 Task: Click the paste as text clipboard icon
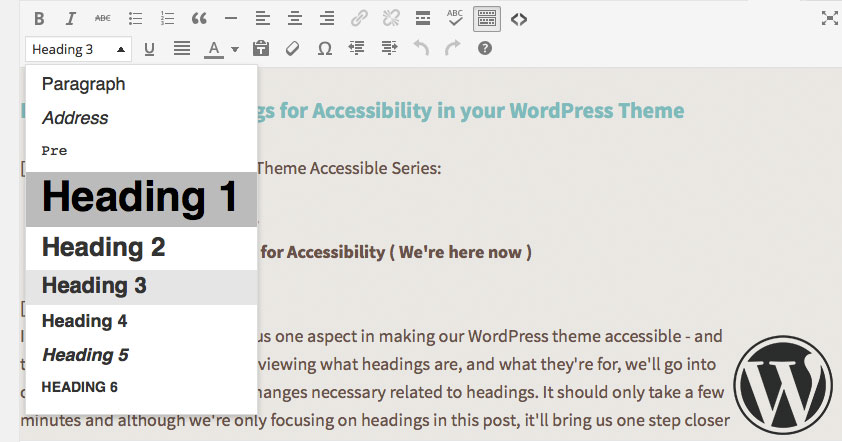pyautogui.click(x=261, y=48)
